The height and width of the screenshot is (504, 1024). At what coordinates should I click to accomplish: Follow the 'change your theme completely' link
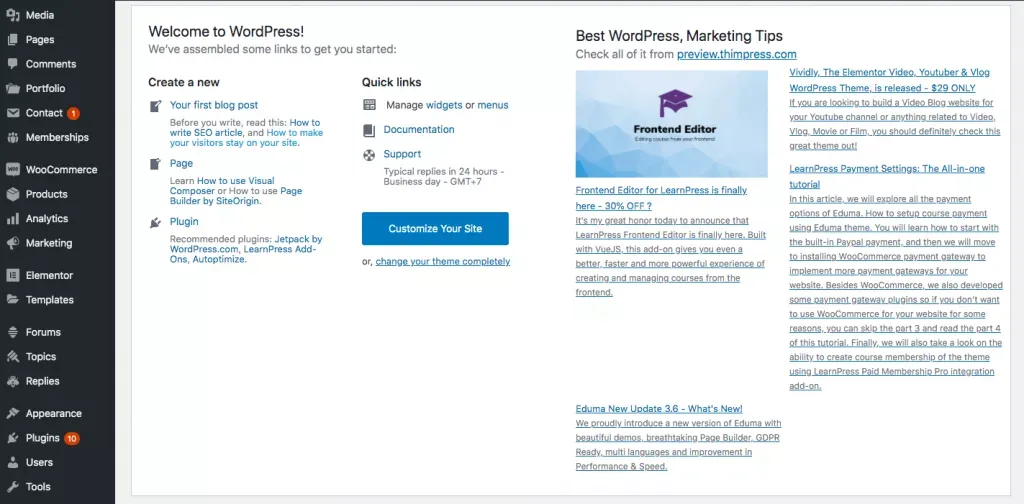point(443,262)
